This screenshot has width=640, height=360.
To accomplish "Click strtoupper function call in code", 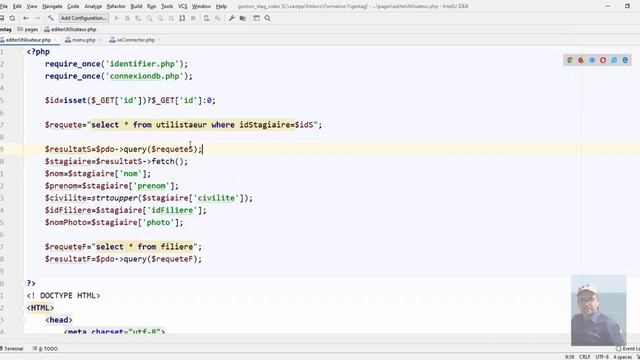I will tap(114, 198).
